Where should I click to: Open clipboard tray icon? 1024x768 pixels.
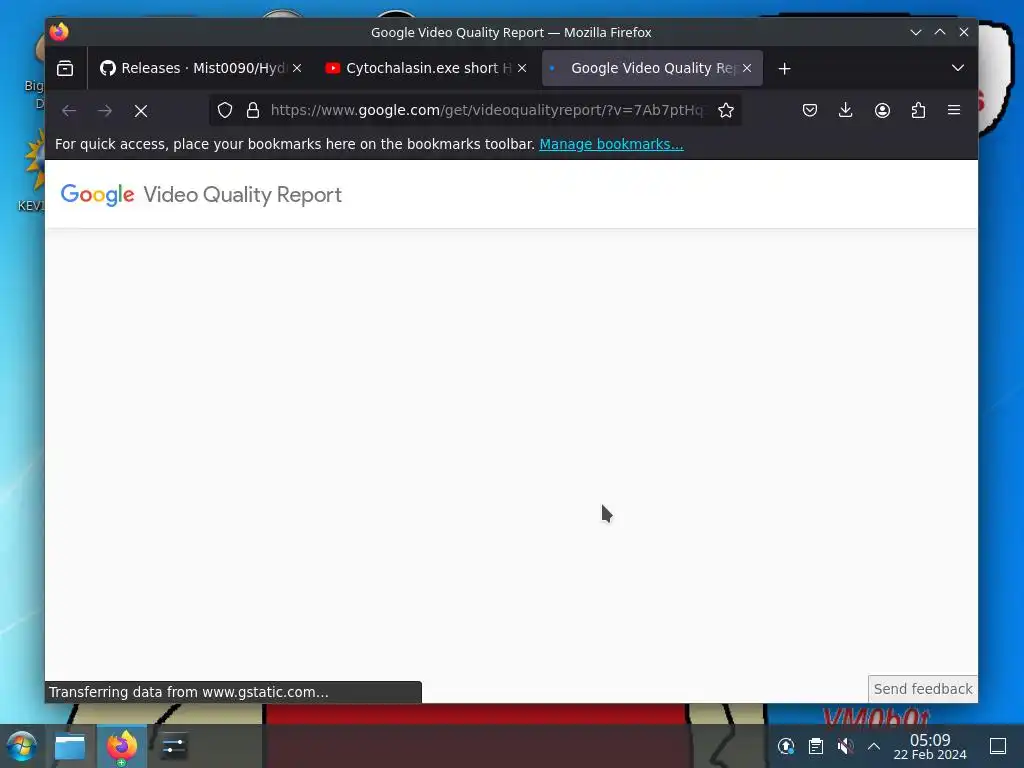point(816,746)
